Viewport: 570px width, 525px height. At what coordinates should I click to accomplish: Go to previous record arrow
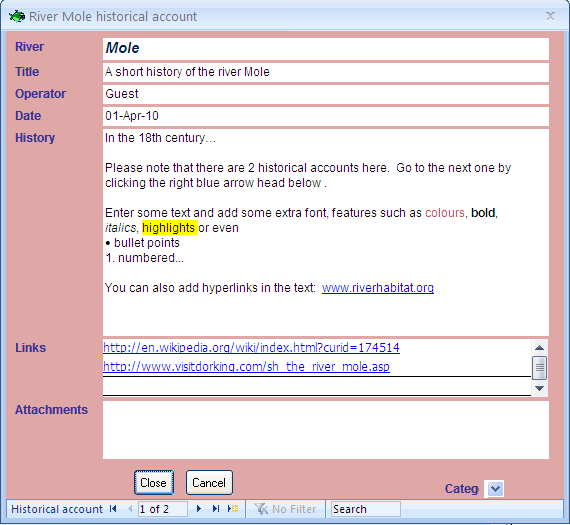coord(130,509)
